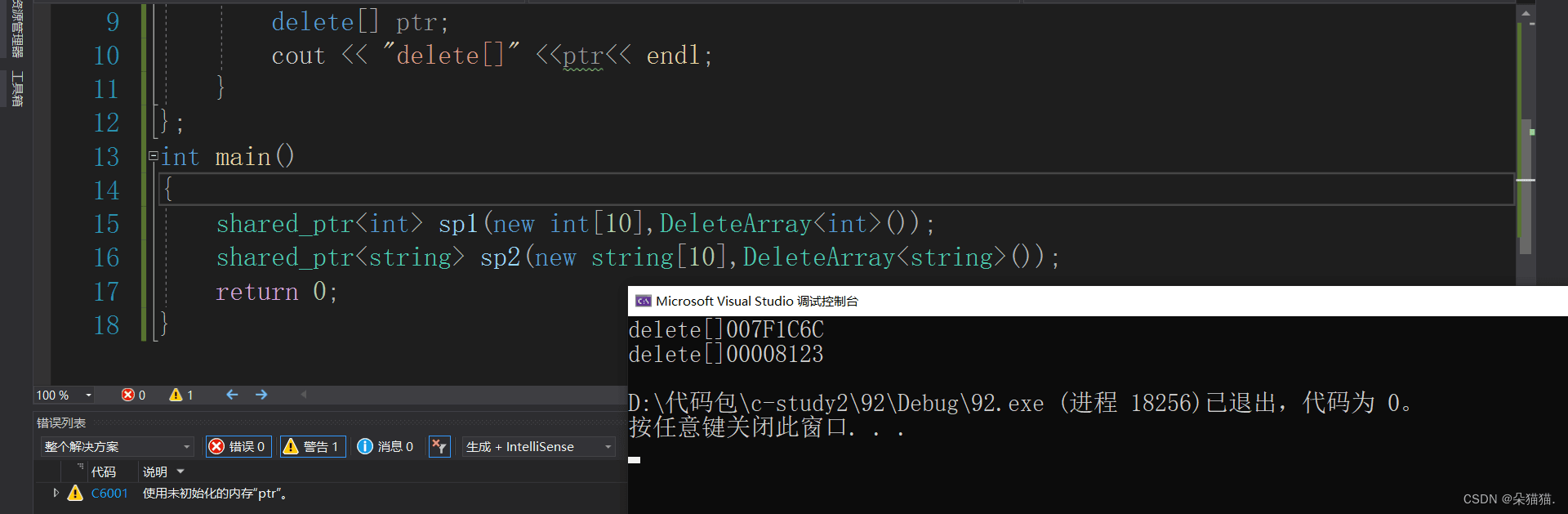Expand the C6001 warning row
Screen dimensions: 1568x514
tap(56, 493)
